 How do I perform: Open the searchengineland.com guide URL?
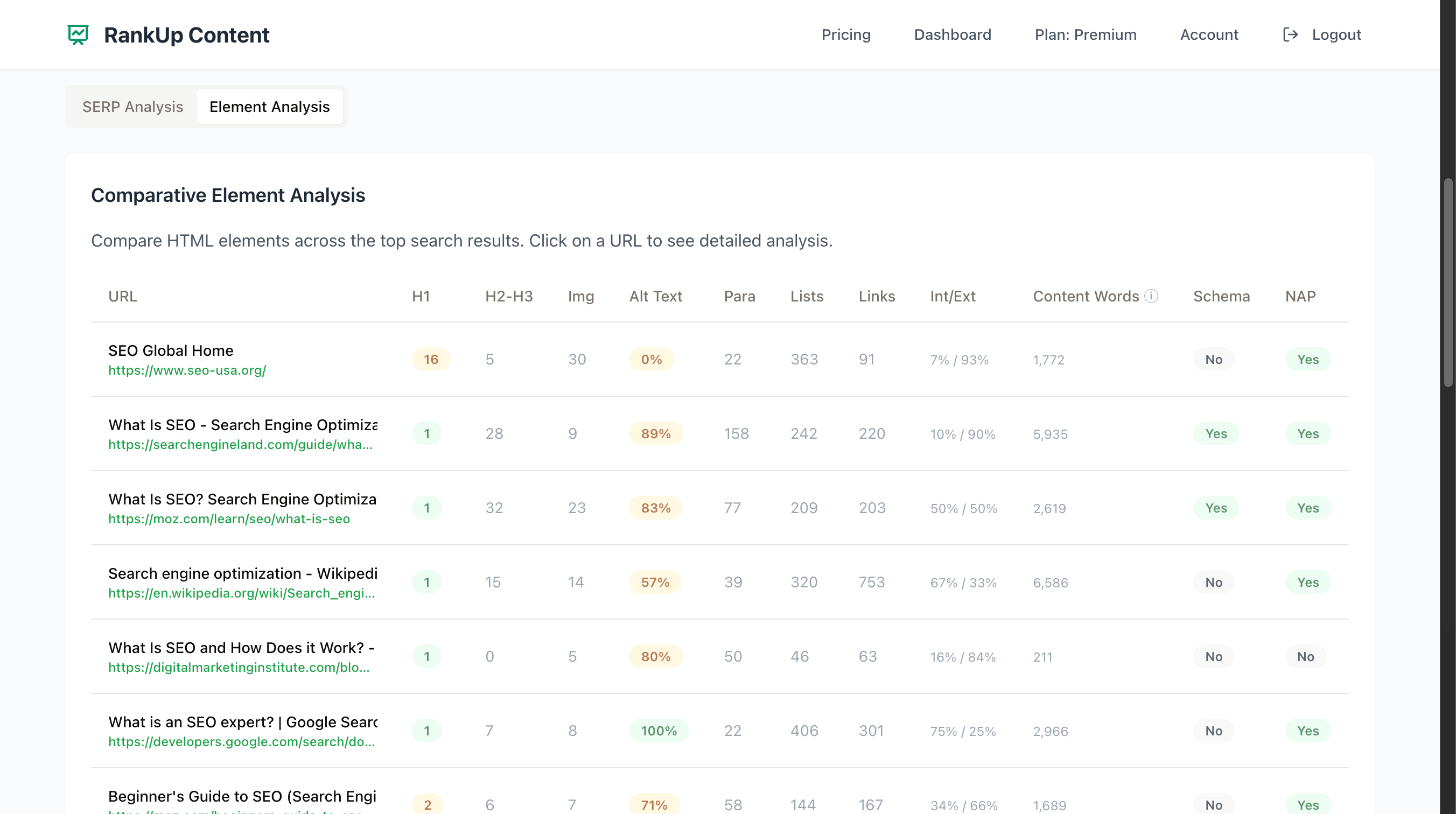pos(240,444)
